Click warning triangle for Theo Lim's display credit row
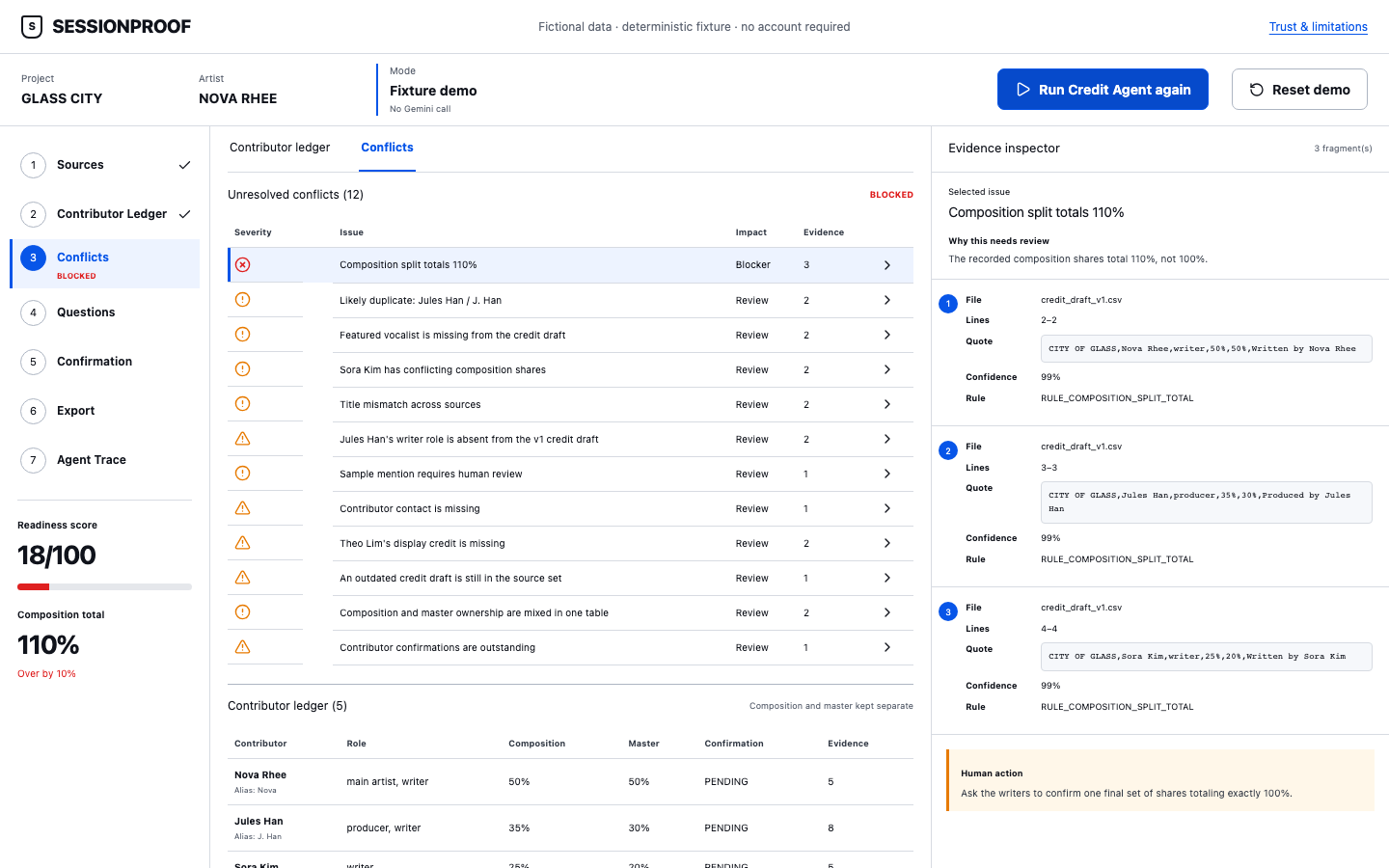The width and height of the screenshot is (1389, 868). point(243,543)
